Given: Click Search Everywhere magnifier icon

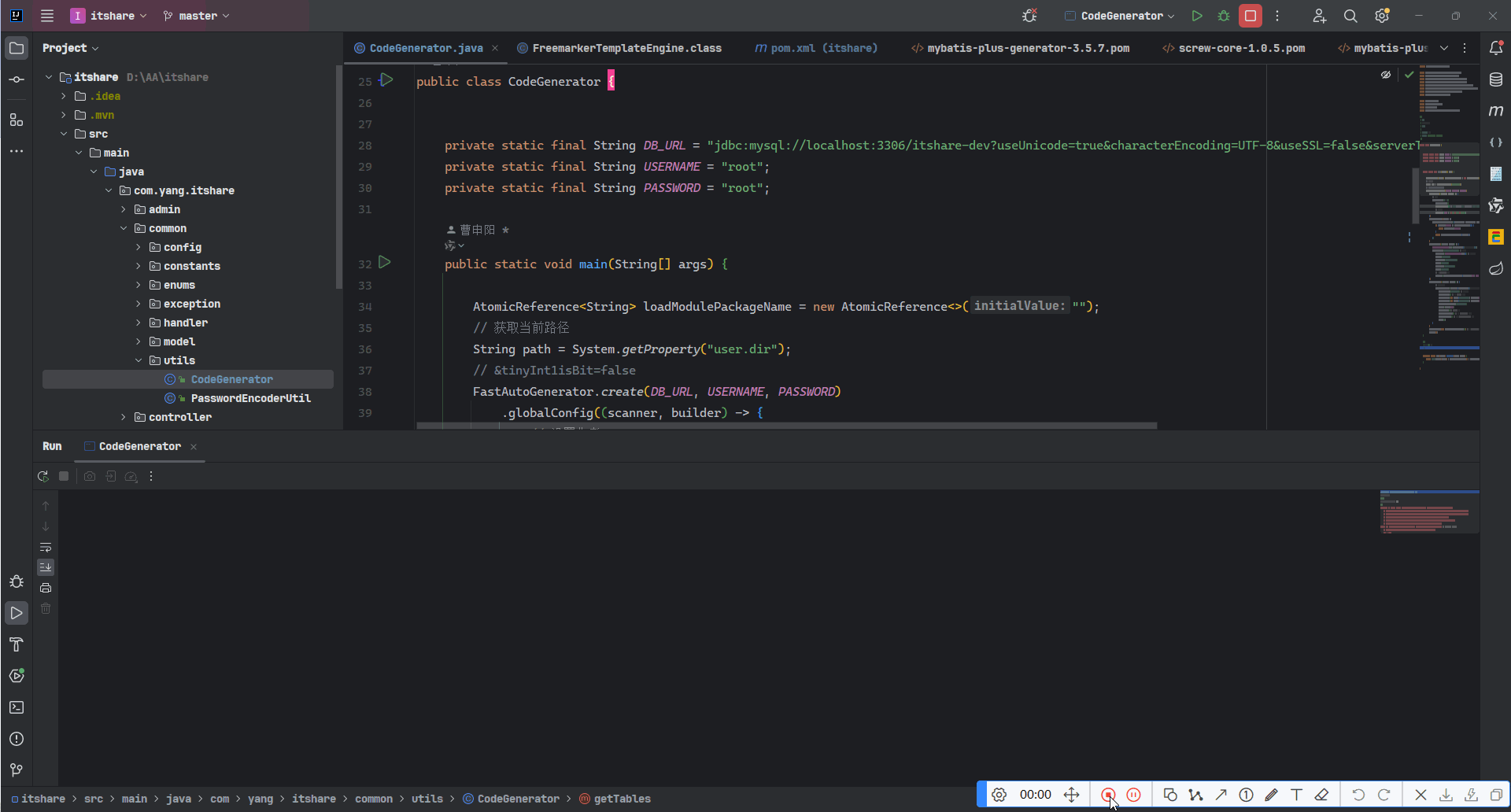Looking at the screenshot, I should (1350, 16).
